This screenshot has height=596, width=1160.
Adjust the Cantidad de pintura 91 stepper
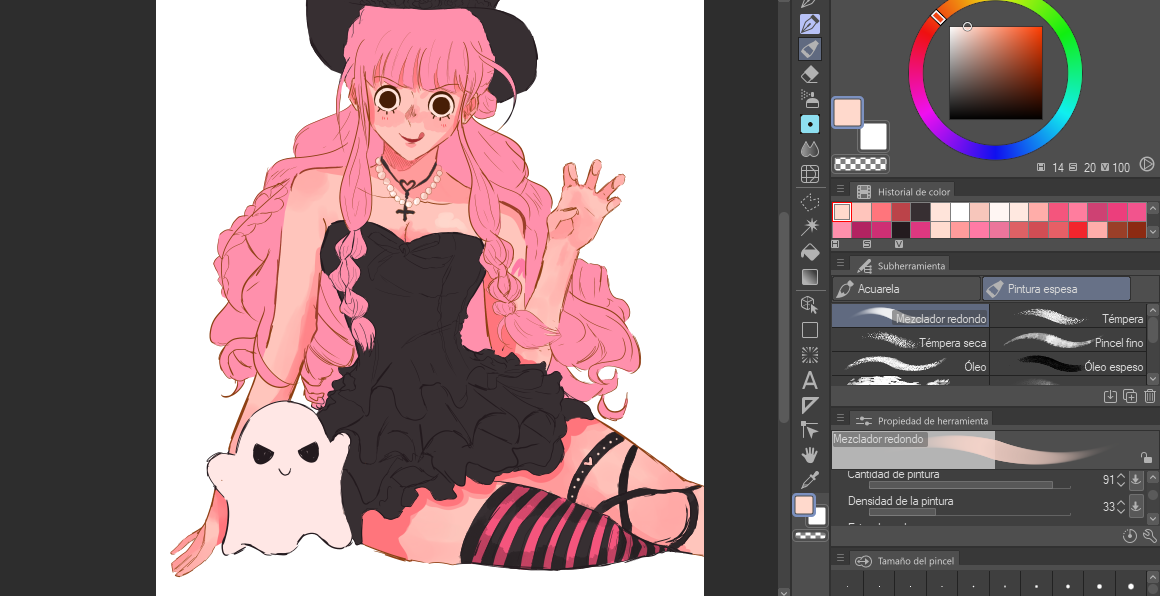1121,480
